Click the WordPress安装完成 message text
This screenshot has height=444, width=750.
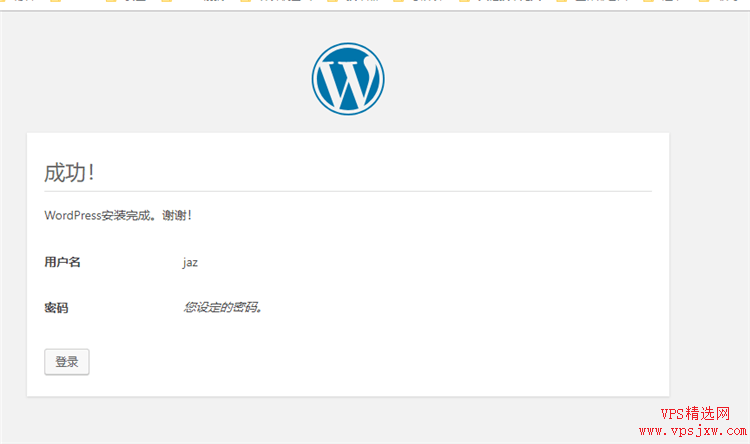[118, 215]
